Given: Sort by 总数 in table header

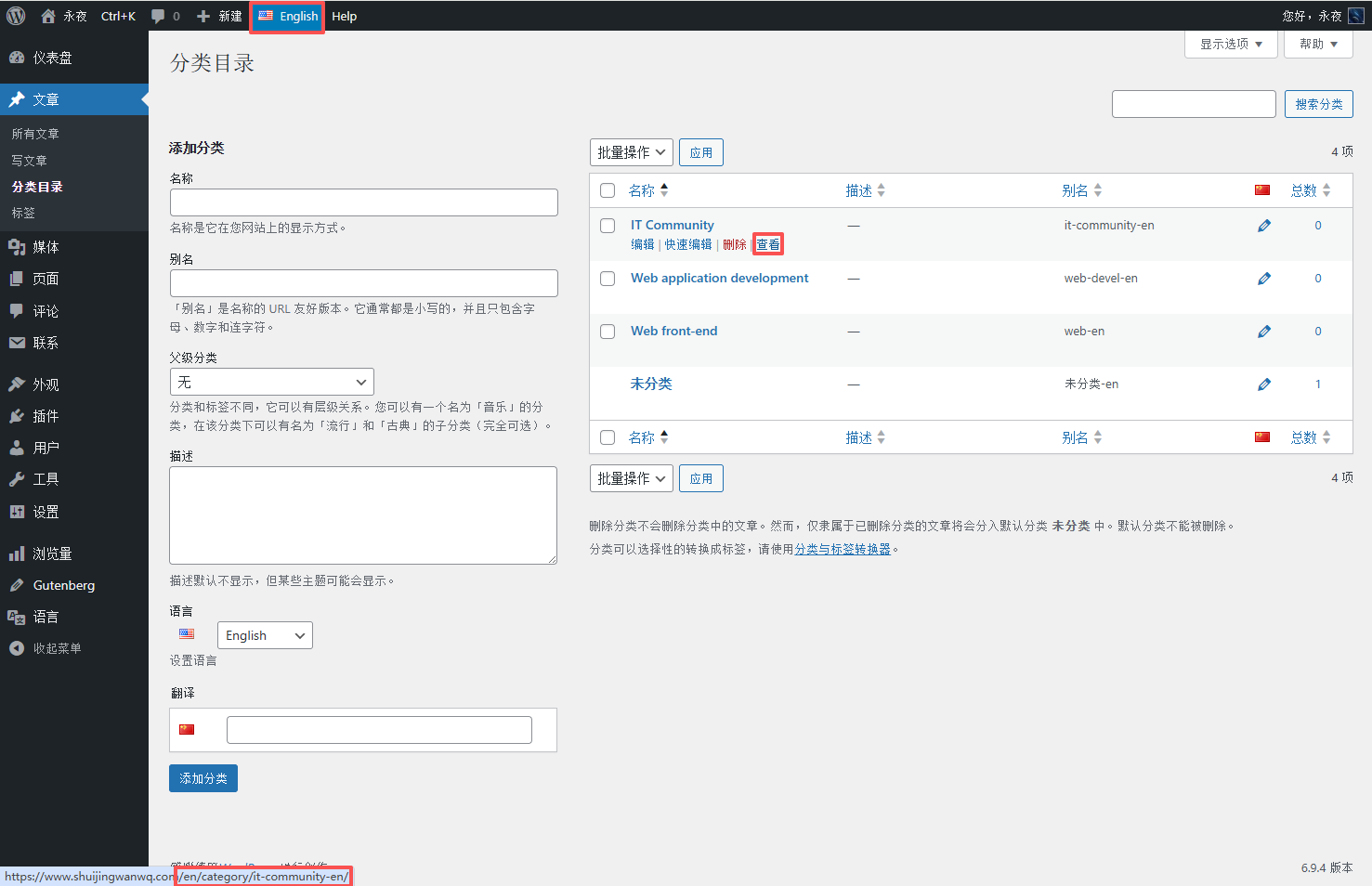Looking at the screenshot, I should (x=1311, y=190).
